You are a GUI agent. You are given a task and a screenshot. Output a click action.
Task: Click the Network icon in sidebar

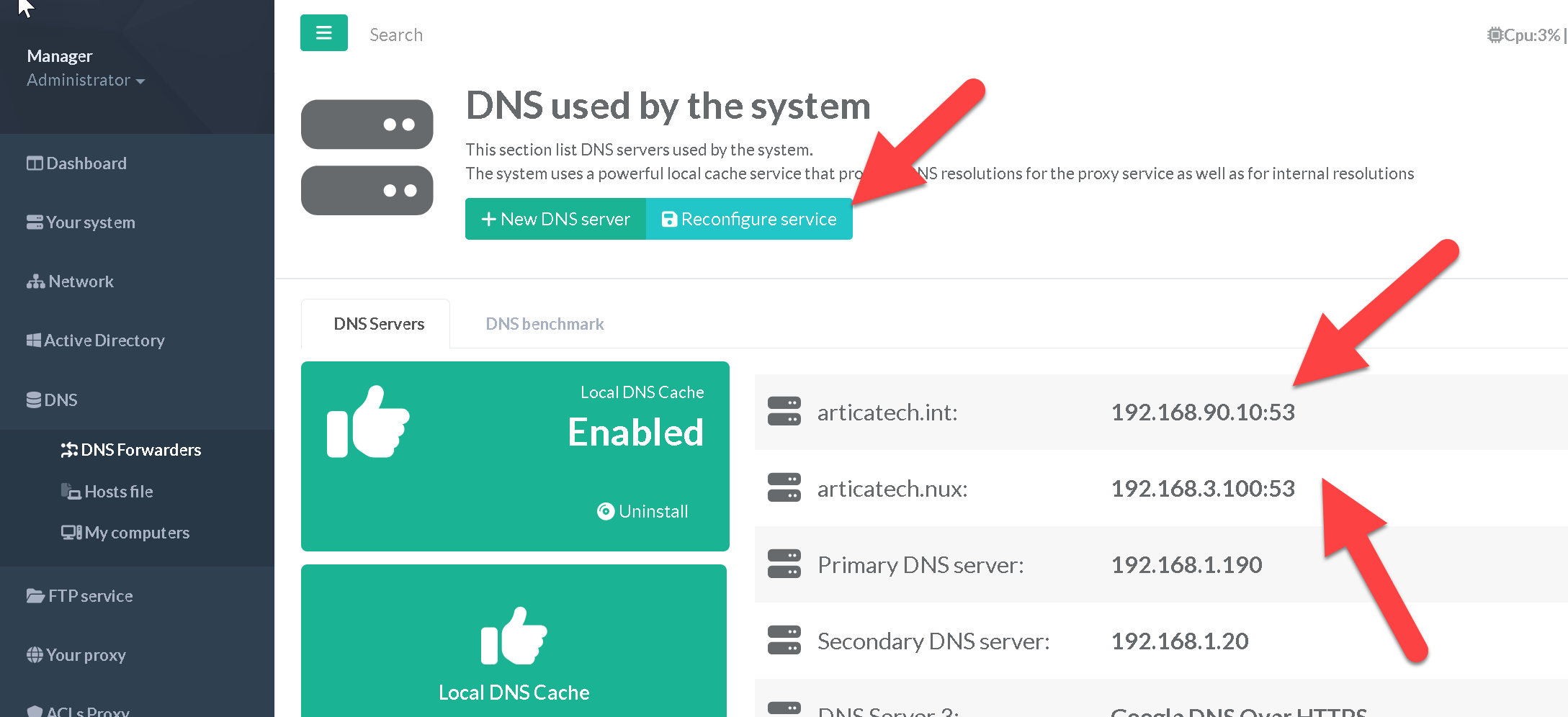pyautogui.click(x=35, y=281)
